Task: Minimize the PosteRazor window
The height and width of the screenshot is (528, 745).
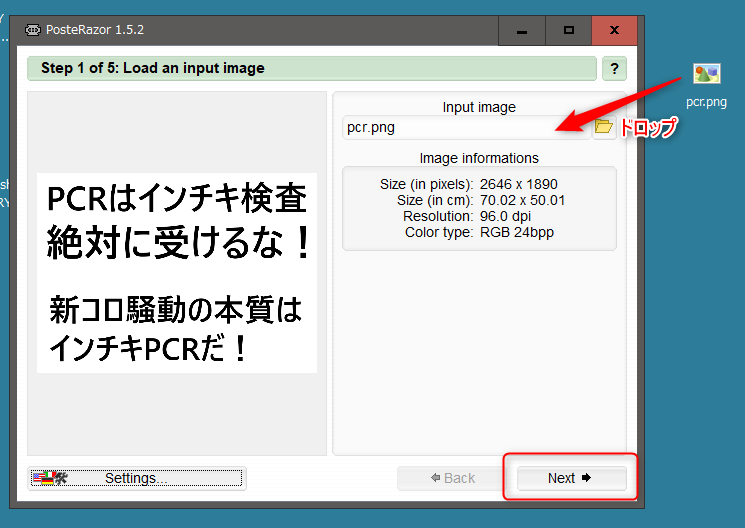Action: pyautogui.click(x=523, y=30)
